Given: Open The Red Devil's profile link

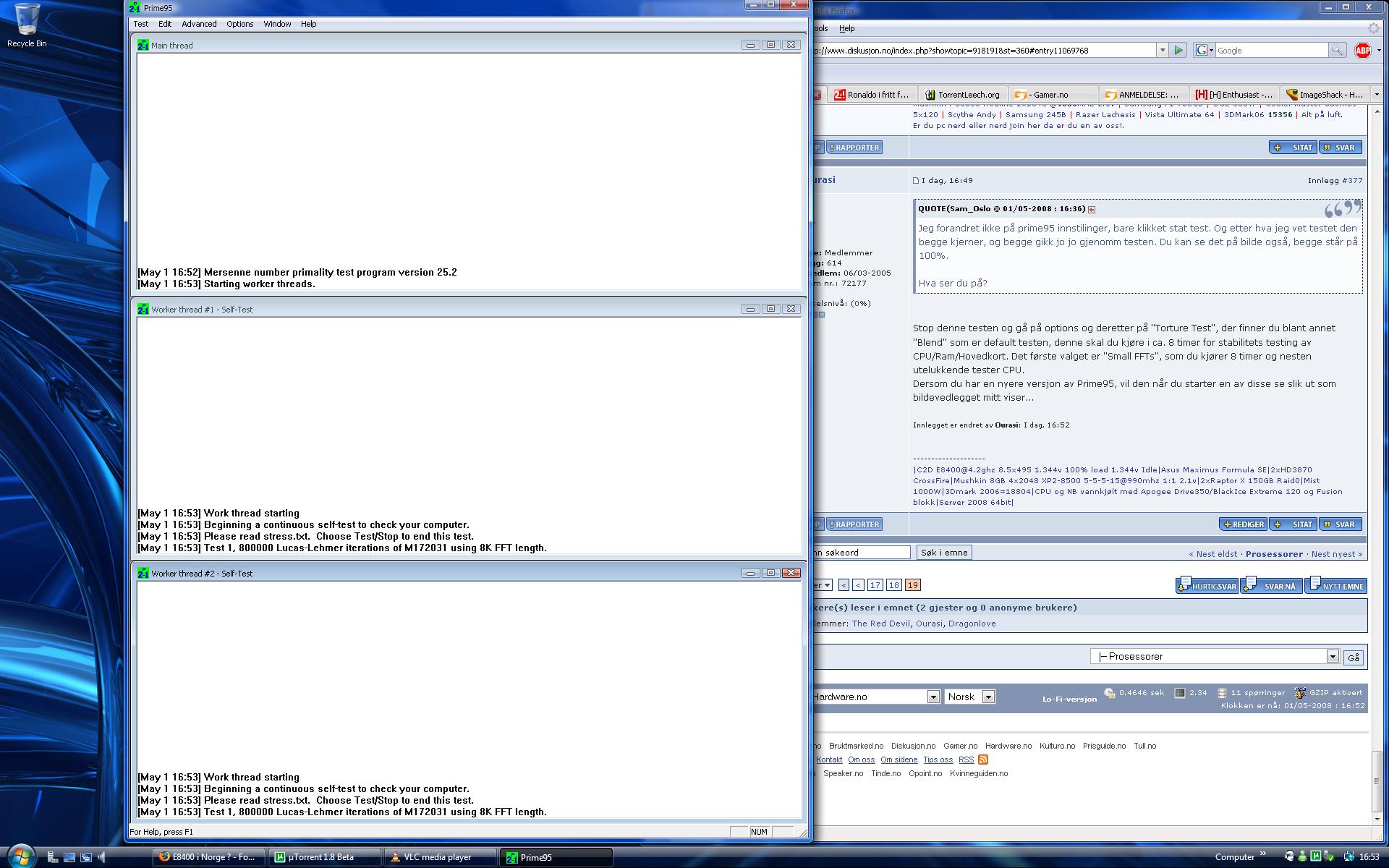Looking at the screenshot, I should (x=880, y=624).
